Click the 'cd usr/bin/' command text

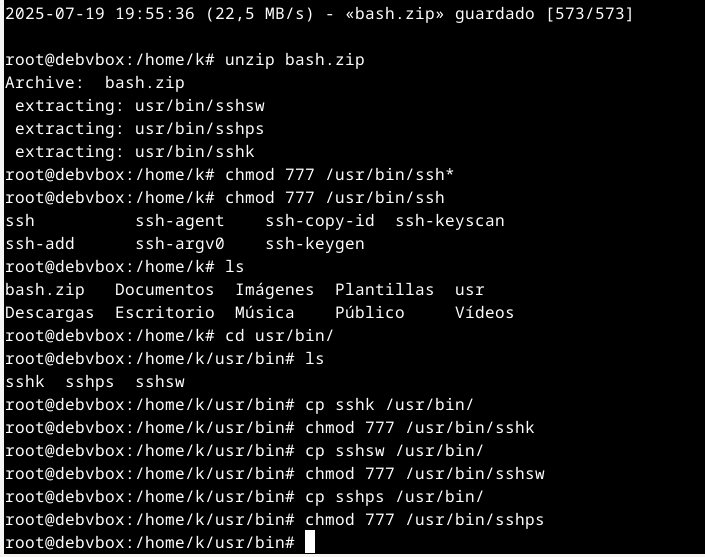tap(279, 336)
